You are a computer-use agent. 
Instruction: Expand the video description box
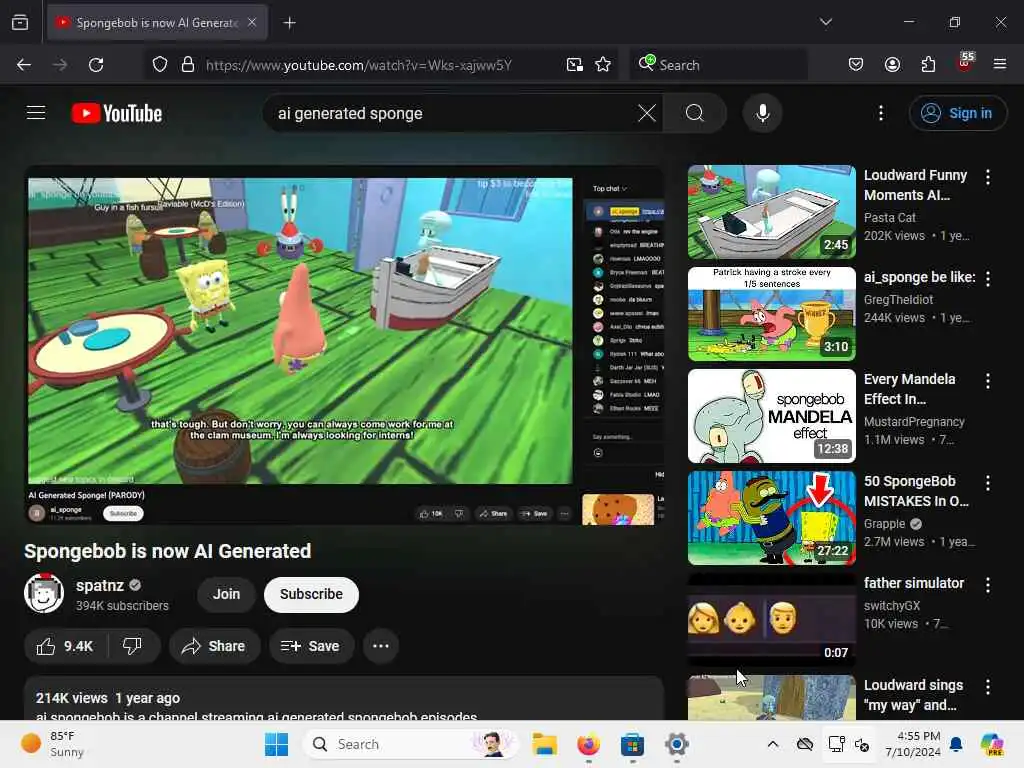344,699
